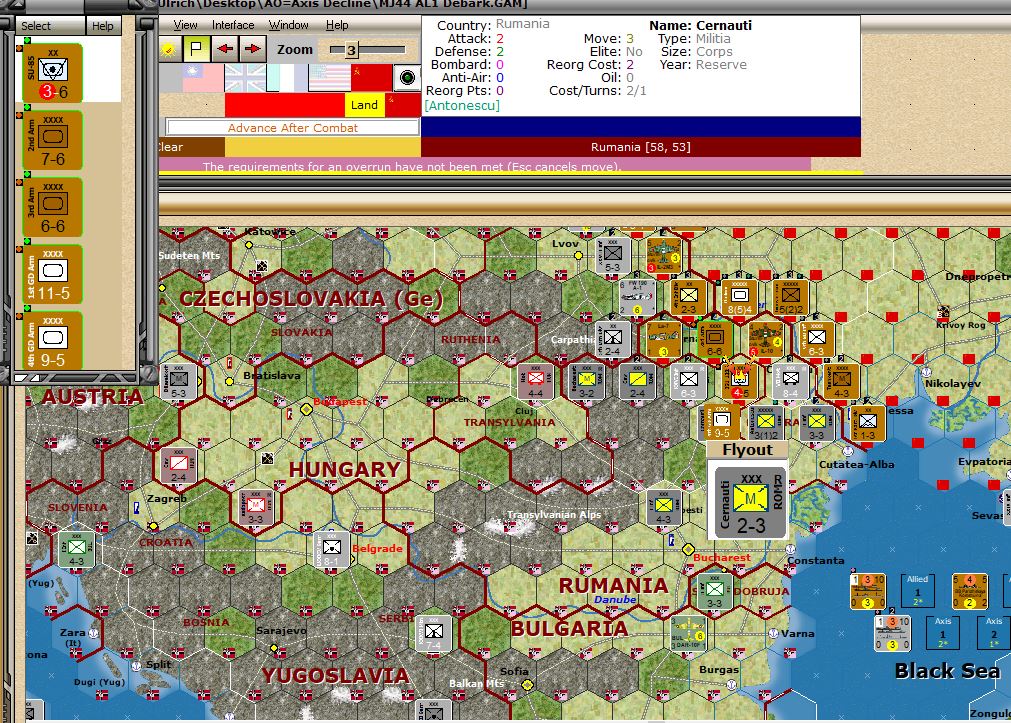
Task: Click the 8-1 unit at Belgrade
Action: coord(331,550)
